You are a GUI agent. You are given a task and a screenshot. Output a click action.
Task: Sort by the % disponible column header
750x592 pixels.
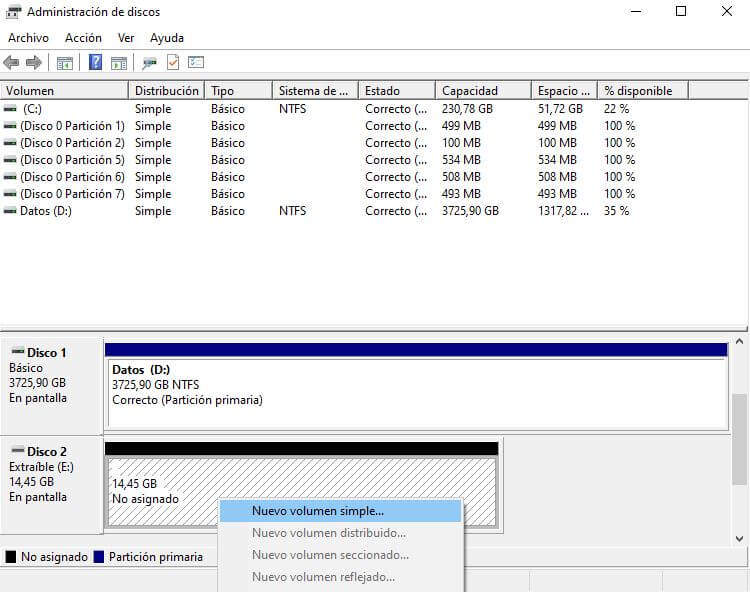tap(643, 90)
